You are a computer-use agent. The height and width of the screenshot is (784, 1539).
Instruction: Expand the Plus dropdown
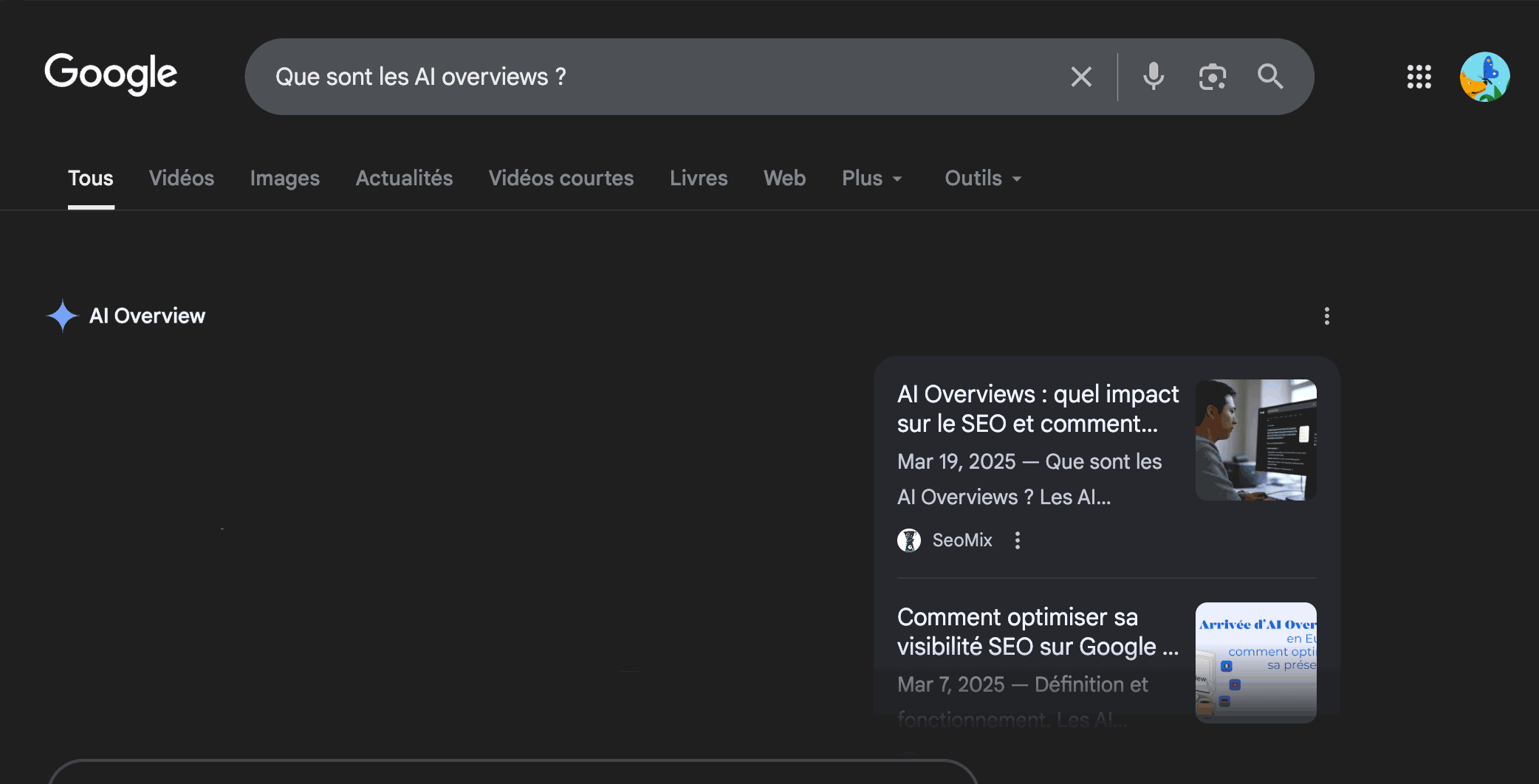click(871, 179)
